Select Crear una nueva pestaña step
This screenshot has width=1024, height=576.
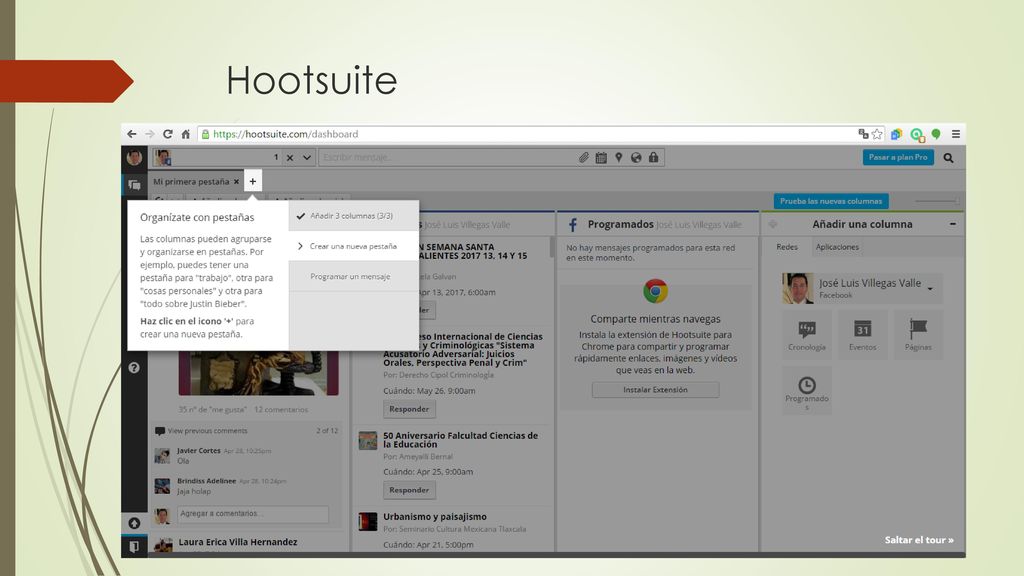(x=354, y=246)
